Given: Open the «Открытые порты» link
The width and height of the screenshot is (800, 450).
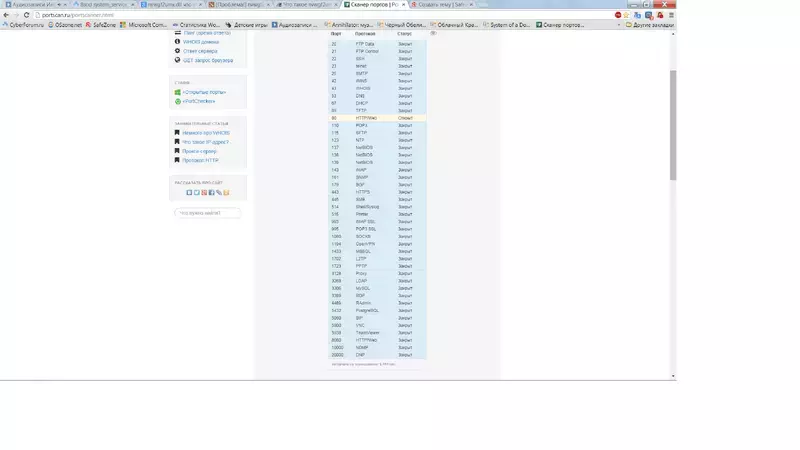Looking at the screenshot, I should tap(204, 92).
